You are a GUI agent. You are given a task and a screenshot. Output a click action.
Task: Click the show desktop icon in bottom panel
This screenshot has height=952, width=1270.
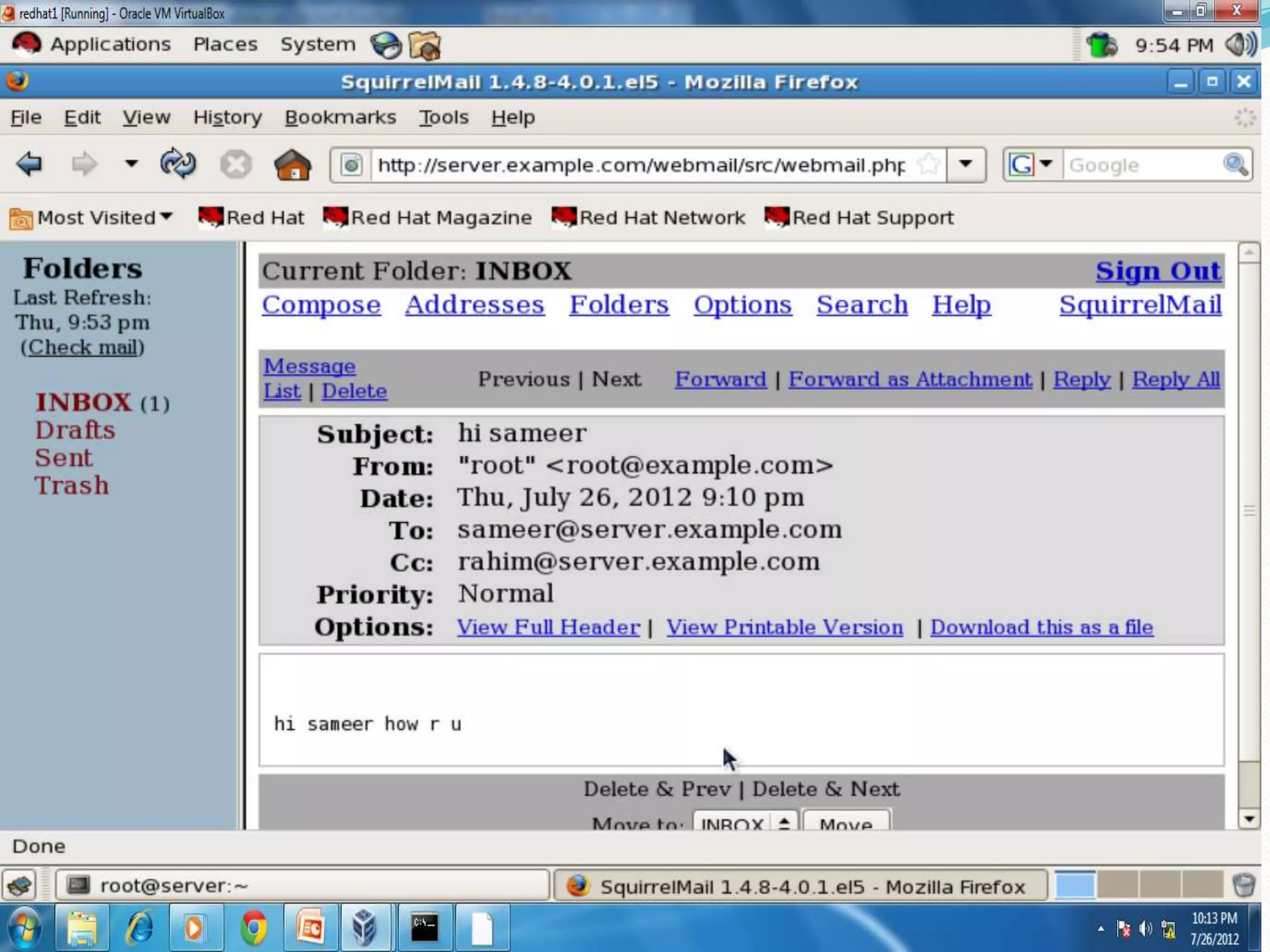click(x=20, y=886)
